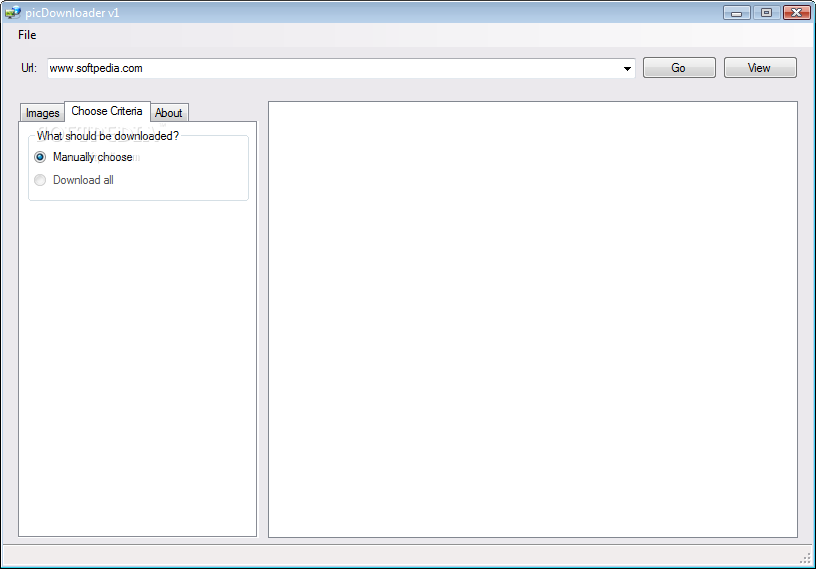Select the Choose Criteria tab

pos(107,111)
